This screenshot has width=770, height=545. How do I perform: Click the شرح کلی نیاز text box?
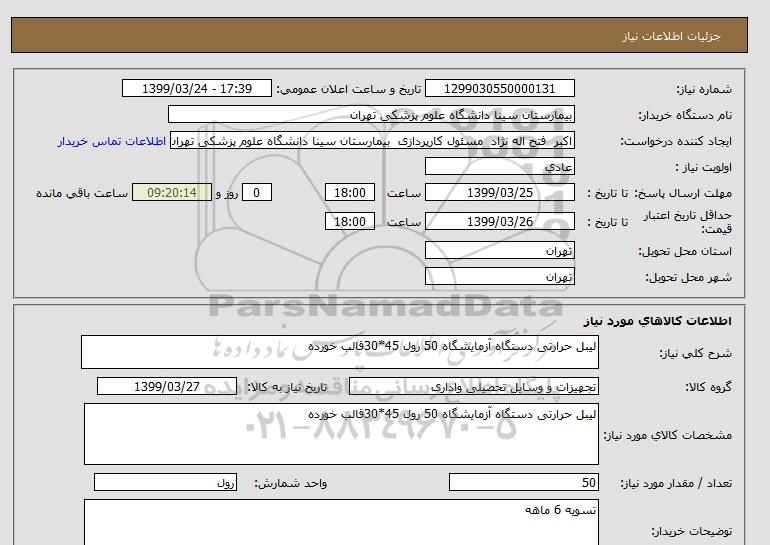340,352
